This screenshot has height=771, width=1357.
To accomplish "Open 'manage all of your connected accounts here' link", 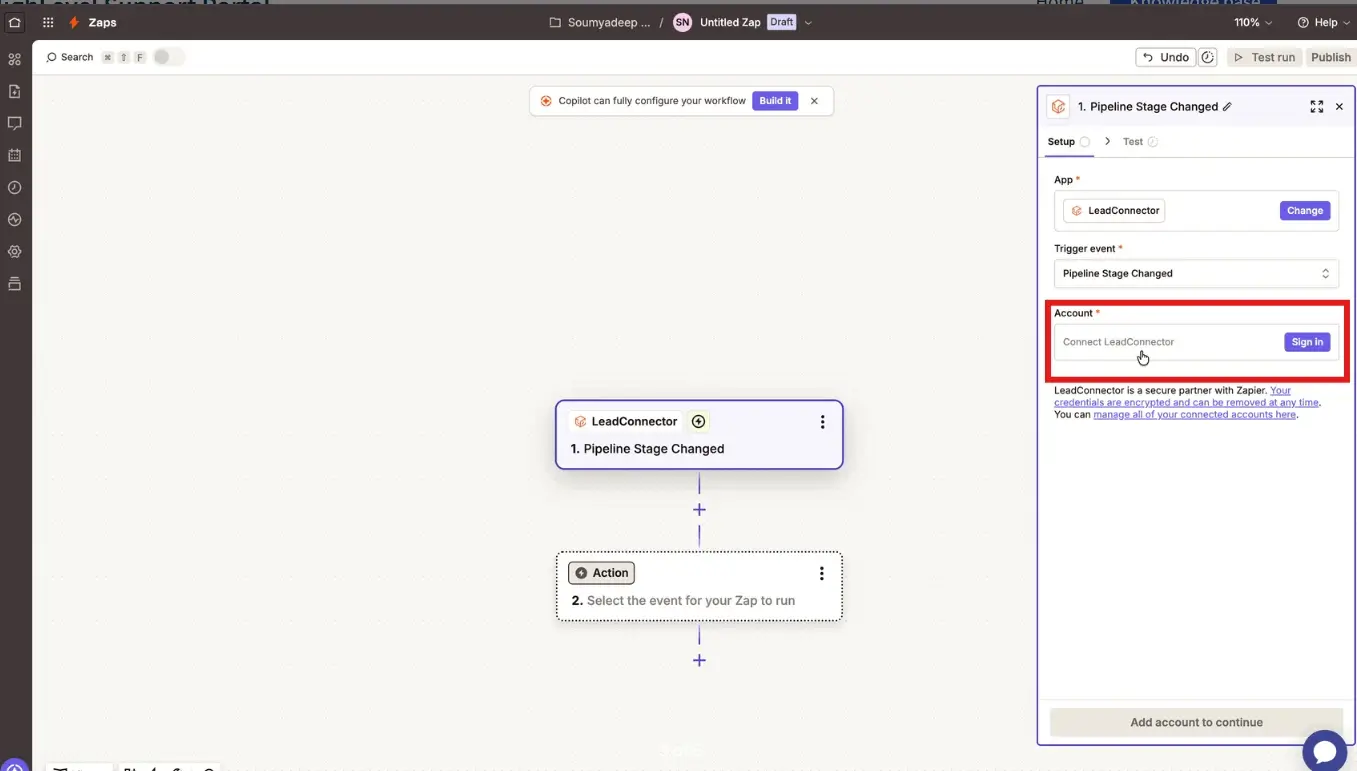I will pyautogui.click(x=1194, y=414).
